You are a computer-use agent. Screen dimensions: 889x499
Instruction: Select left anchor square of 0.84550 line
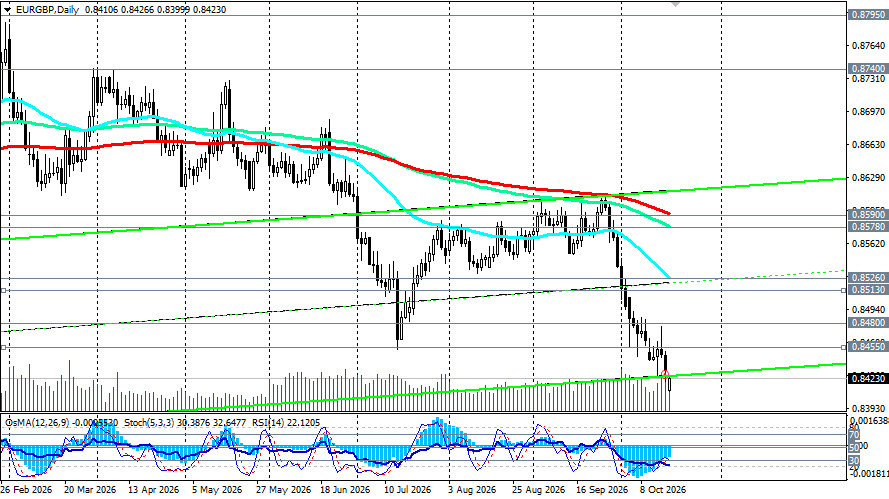pos(3,347)
